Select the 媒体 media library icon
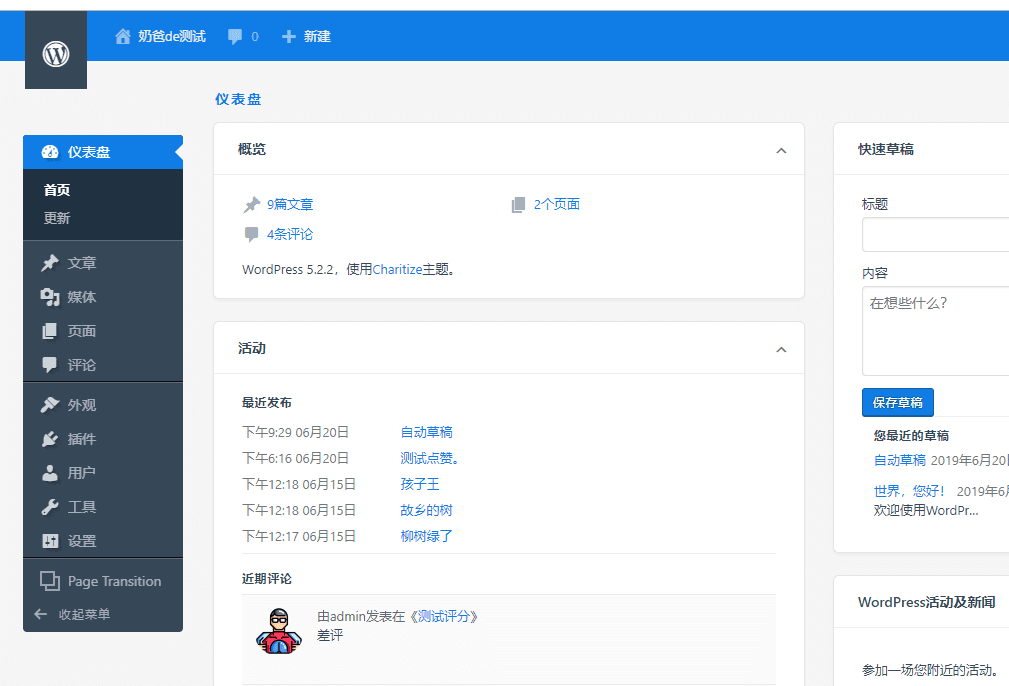 [x=48, y=297]
